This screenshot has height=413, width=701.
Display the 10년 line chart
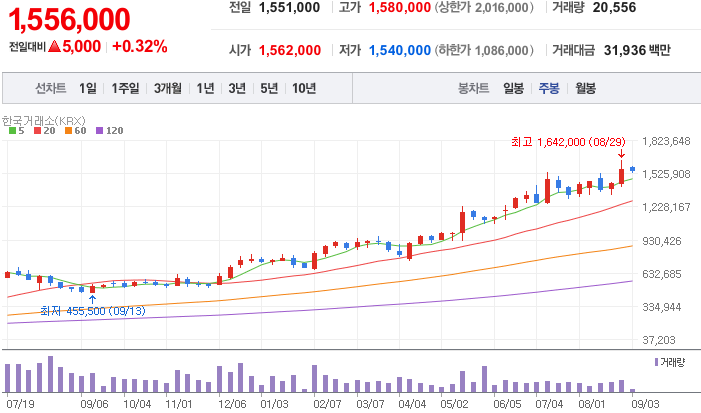[304, 88]
